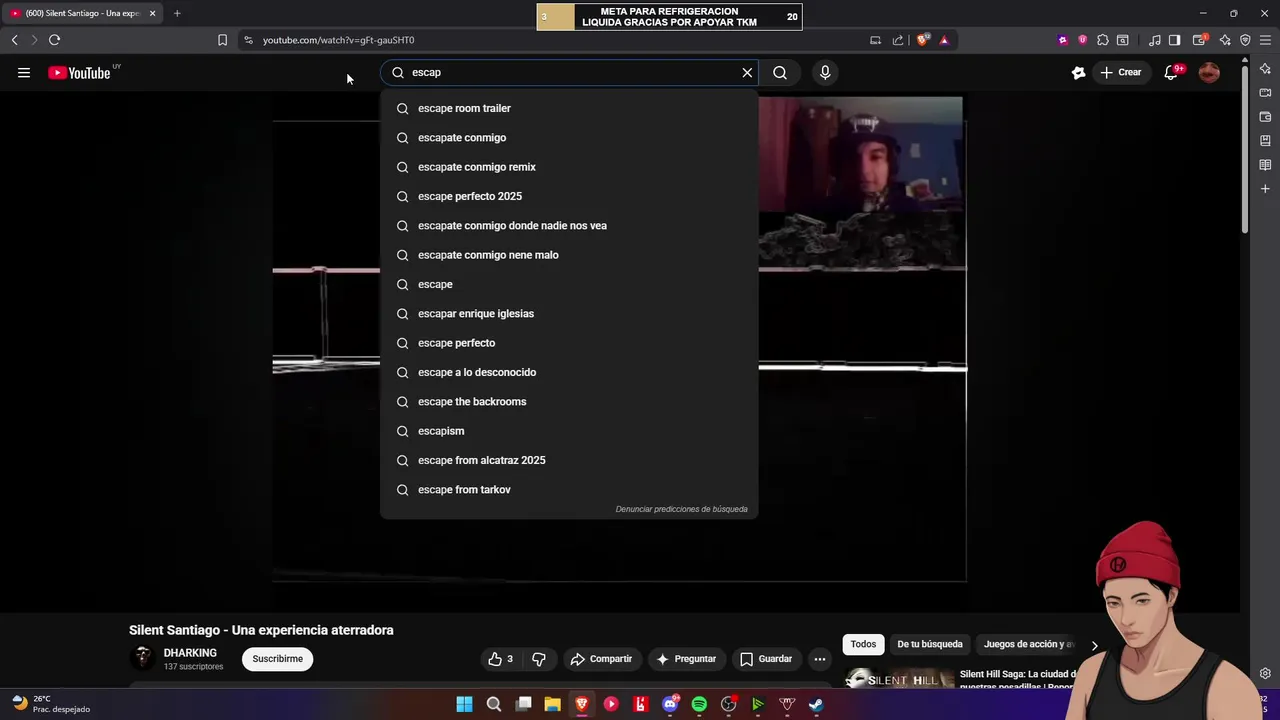Image resolution: width=1280 pixels, height=720 pixels.
Task: Select suggestion escape room trailer
Action: pos(569,108)
